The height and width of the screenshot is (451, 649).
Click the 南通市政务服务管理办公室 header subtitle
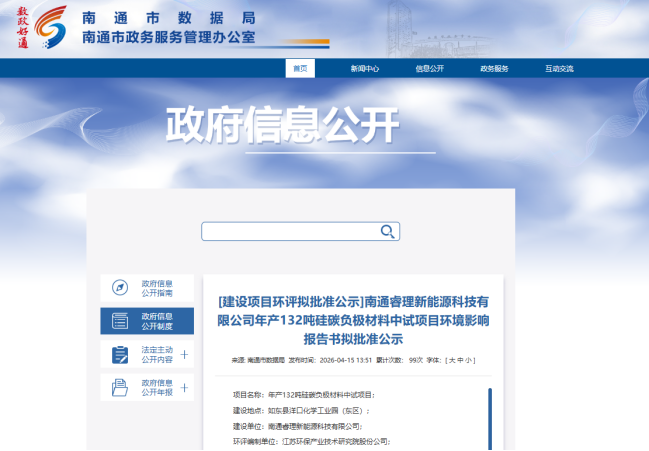click(169, 37)
